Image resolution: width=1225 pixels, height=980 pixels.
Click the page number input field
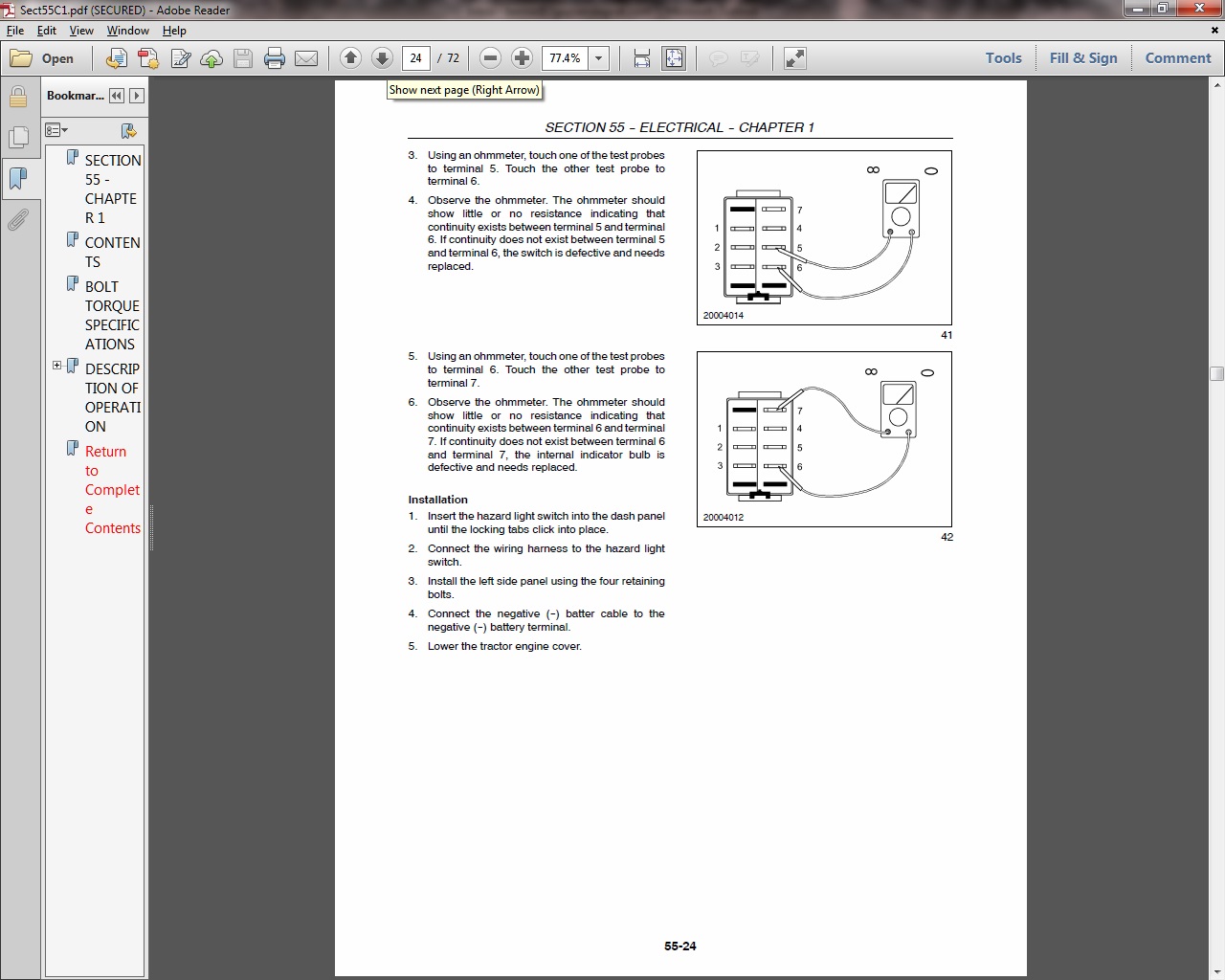[415, 58]
